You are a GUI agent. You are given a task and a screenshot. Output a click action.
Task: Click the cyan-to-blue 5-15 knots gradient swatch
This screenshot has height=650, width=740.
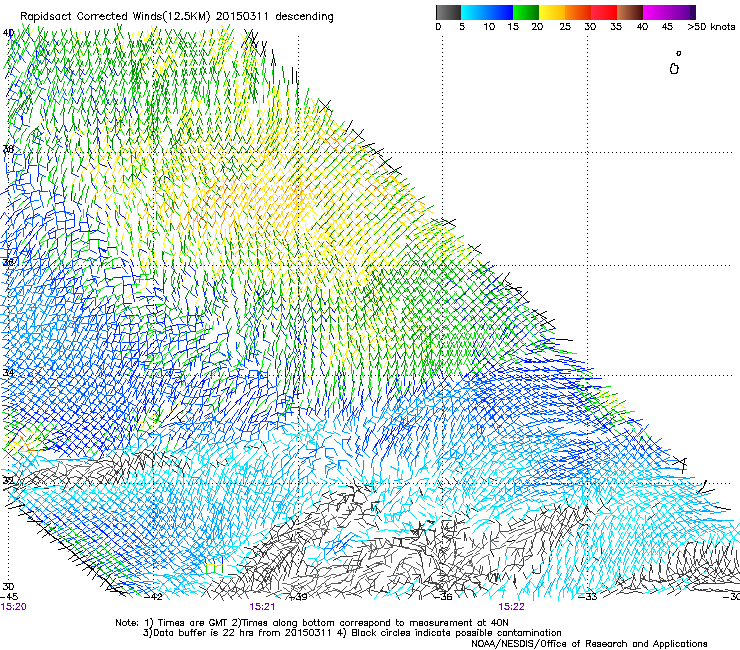487,12
